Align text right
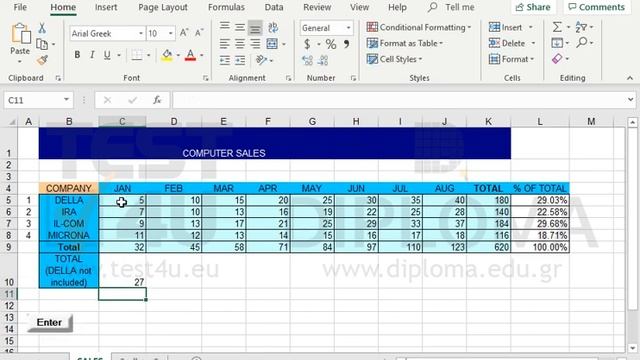Screen dimensions: 640x360 (256, 43)
